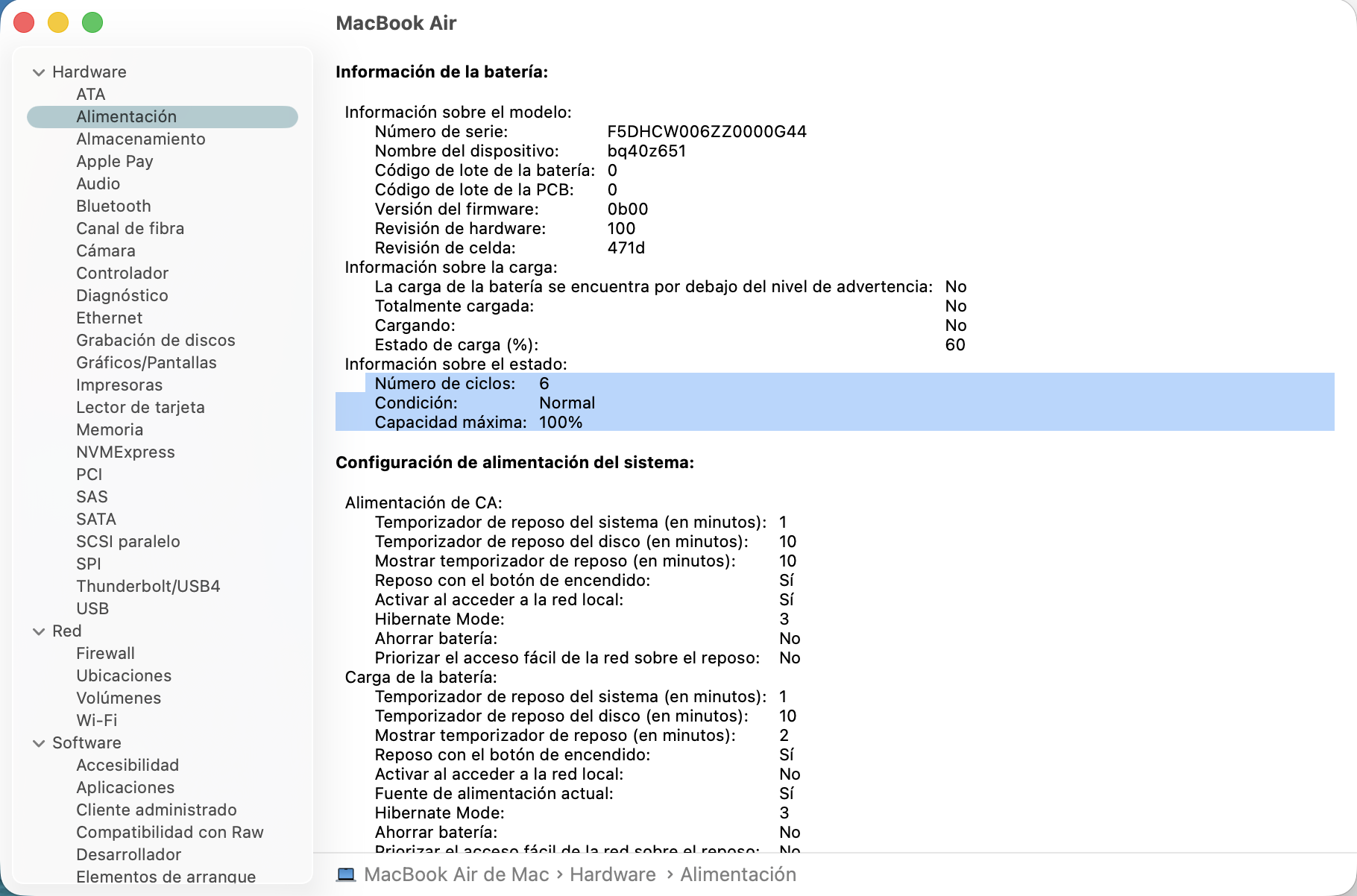Viewport: 1357px width, 896px height.
Task: Show the Memoria information
Action: tap(110, 429)
